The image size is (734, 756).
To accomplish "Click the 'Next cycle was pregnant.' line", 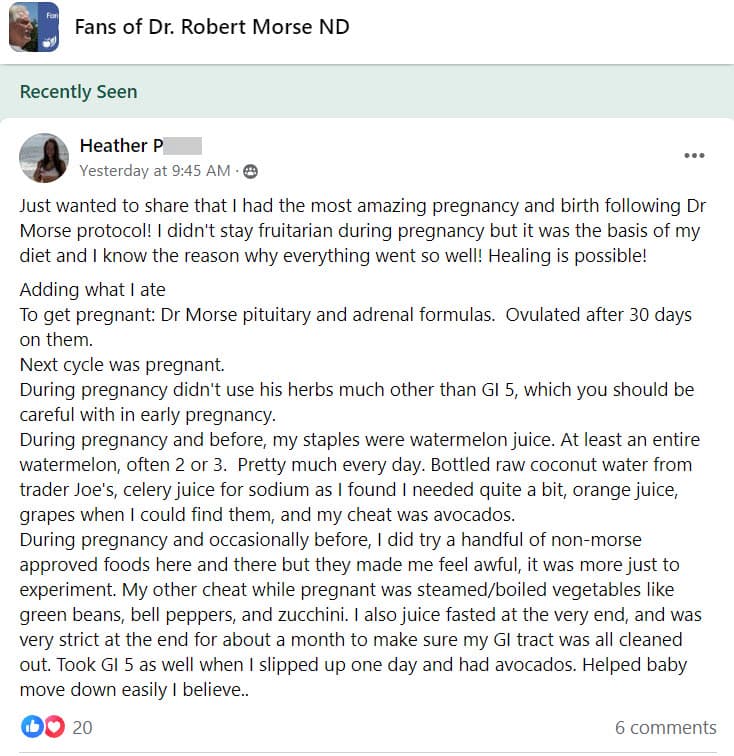I will 108,364.
